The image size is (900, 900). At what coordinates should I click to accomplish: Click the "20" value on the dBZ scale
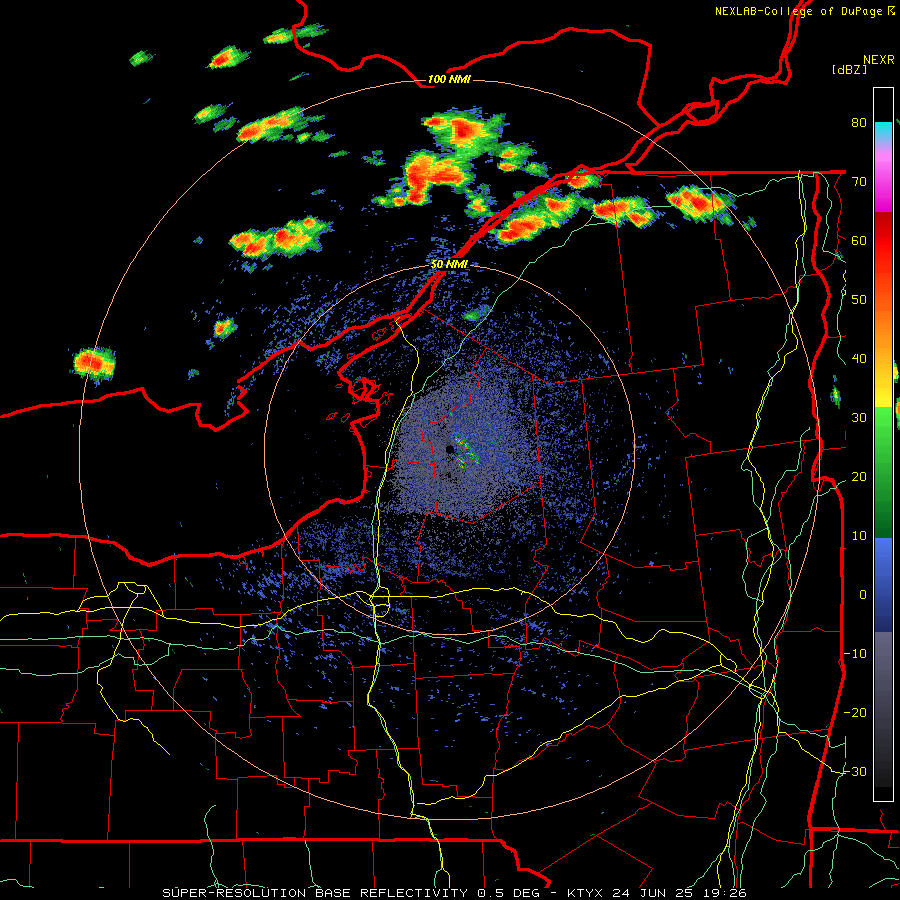point(859,476)
